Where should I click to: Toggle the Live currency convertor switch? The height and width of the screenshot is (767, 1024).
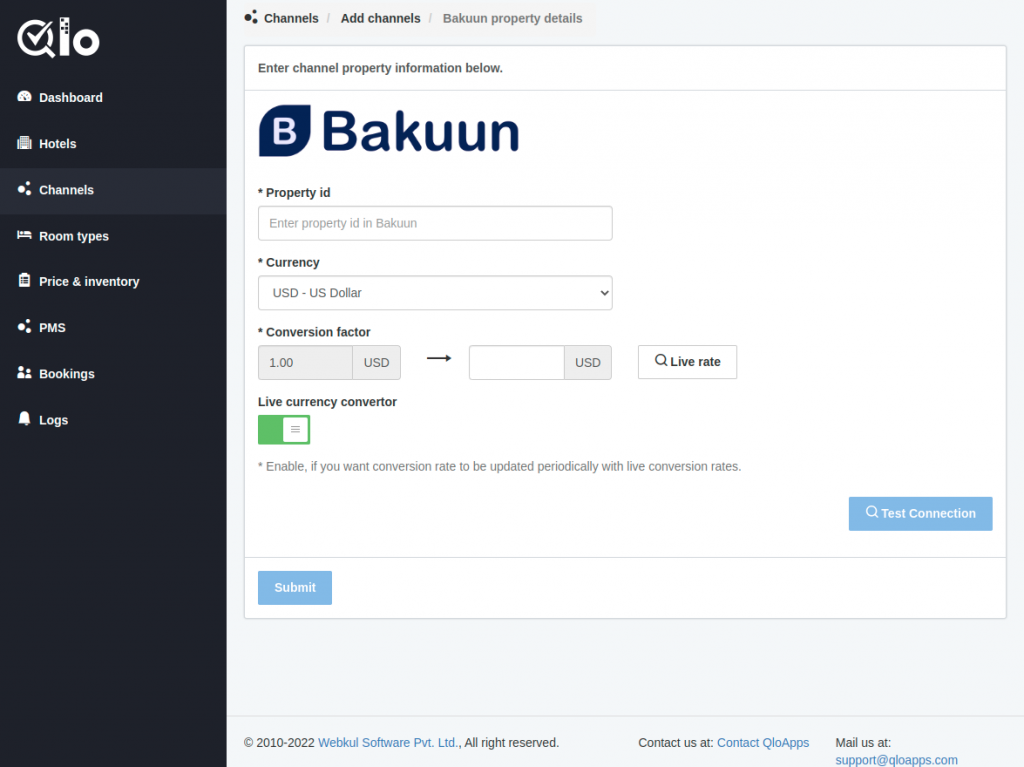(x=284, y=430)
